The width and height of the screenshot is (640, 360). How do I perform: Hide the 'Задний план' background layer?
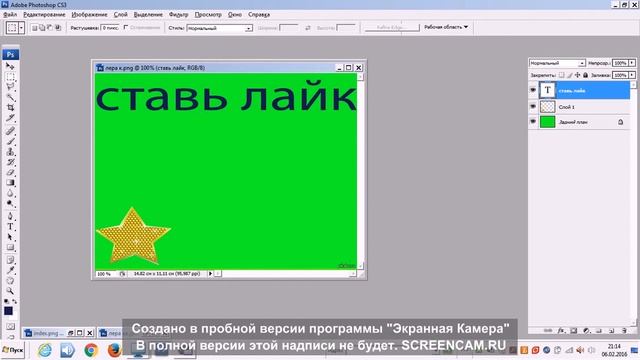coord(533,122)
